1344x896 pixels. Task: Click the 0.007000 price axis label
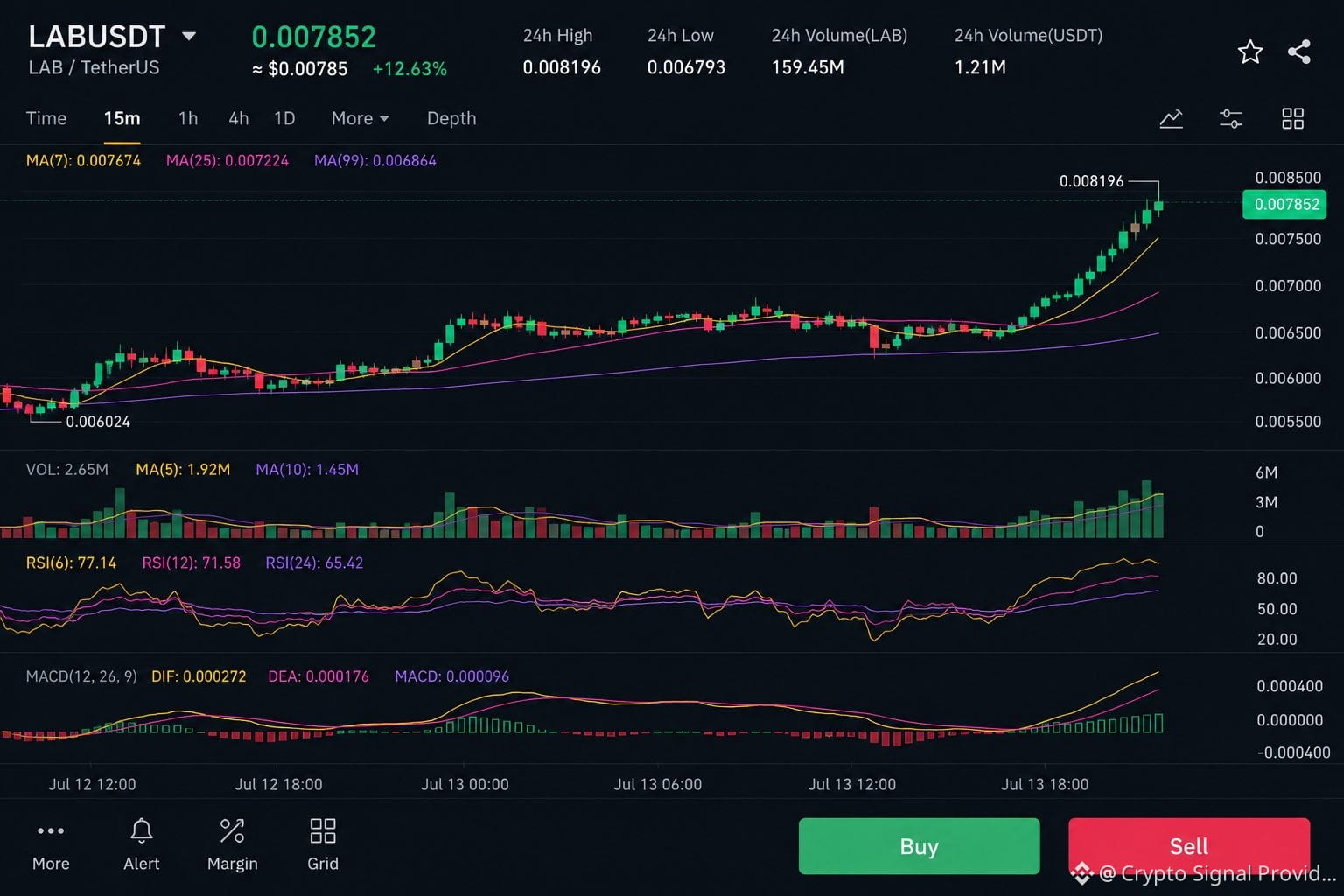1288,286
